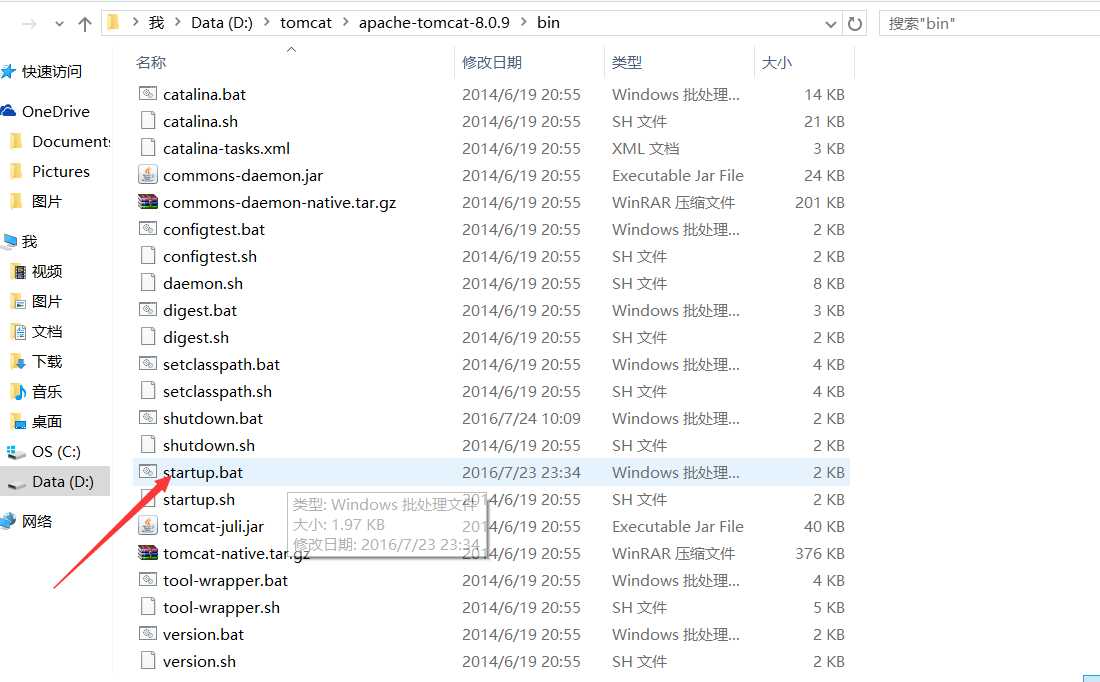Screen dimensions: 1100x682
Task: Click the shutdown.bat file icon
Action: [x=147, y=418]
